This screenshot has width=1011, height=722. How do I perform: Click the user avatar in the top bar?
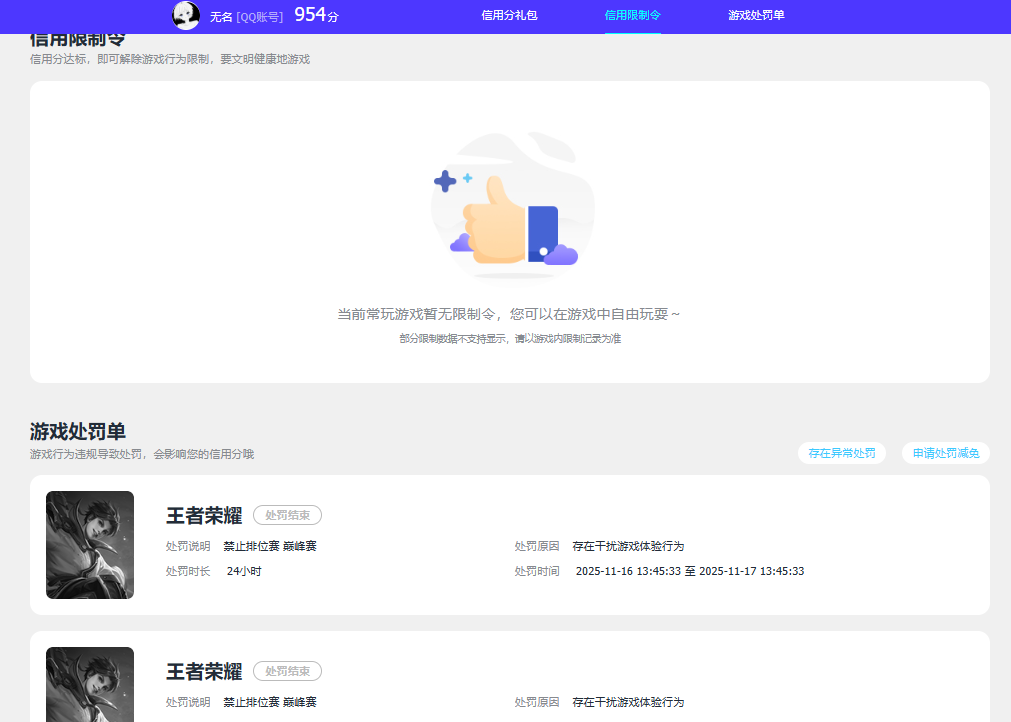(186, 15)
